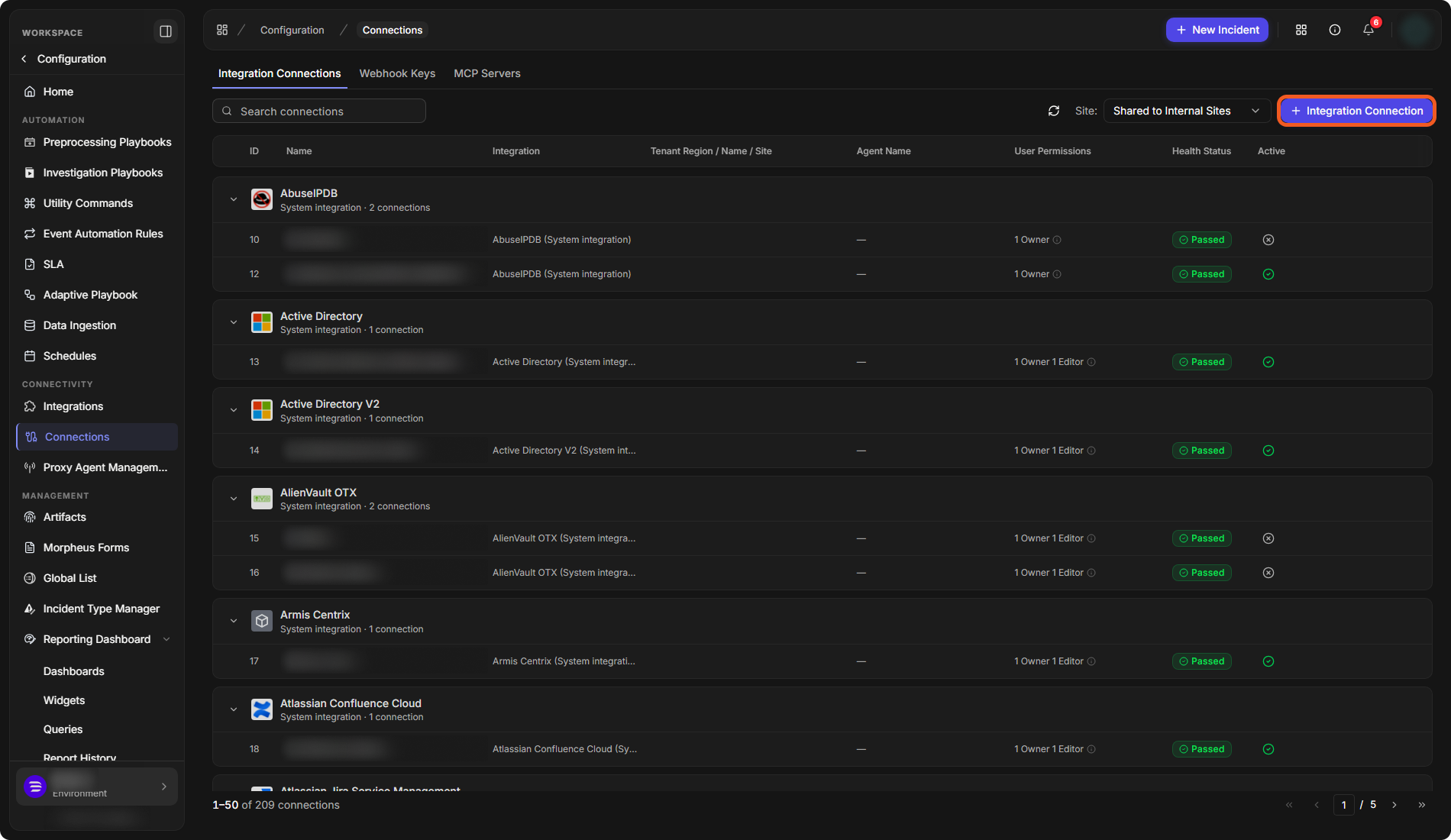Click the breadcrumb grid home icon
The image size is (1451, 840).
click(222, 30)
